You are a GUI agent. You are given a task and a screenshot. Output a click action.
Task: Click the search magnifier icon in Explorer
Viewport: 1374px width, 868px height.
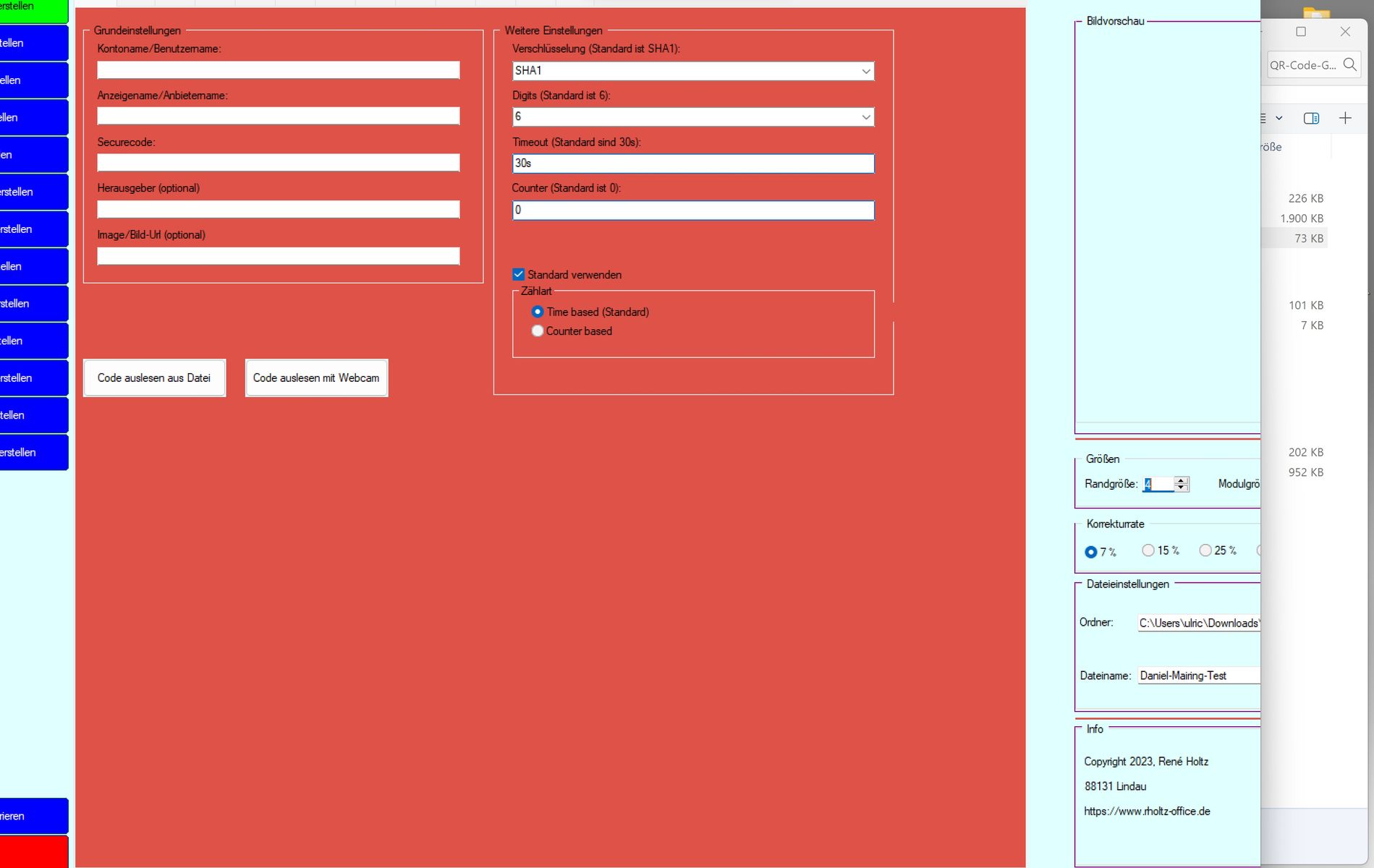(1349, 64)
